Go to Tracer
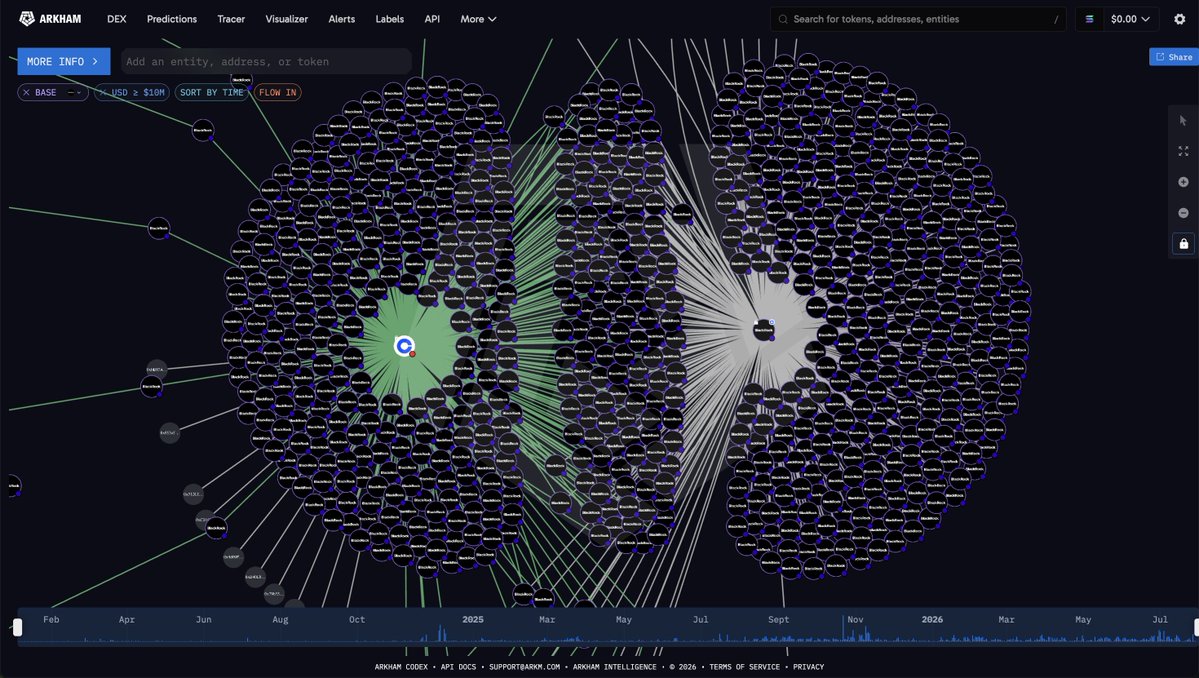Screen dimensions: 1199x678 coord(231,19)
